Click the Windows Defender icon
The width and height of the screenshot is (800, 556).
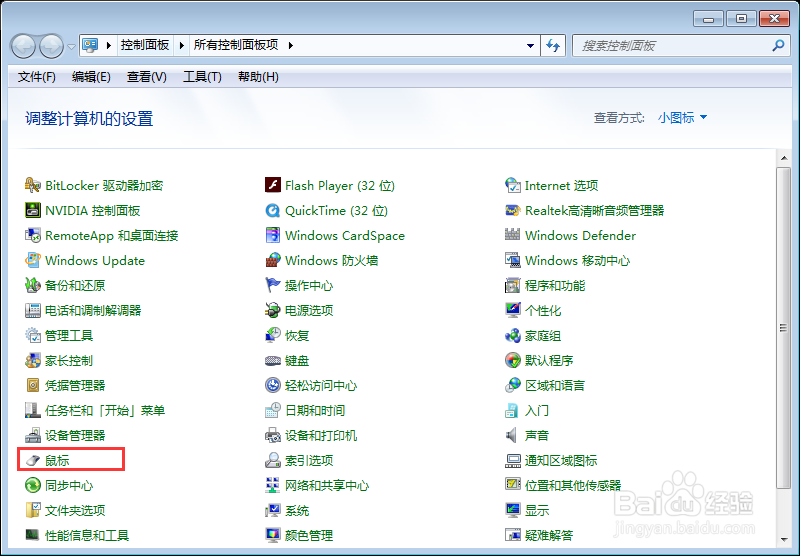point(513,235)
